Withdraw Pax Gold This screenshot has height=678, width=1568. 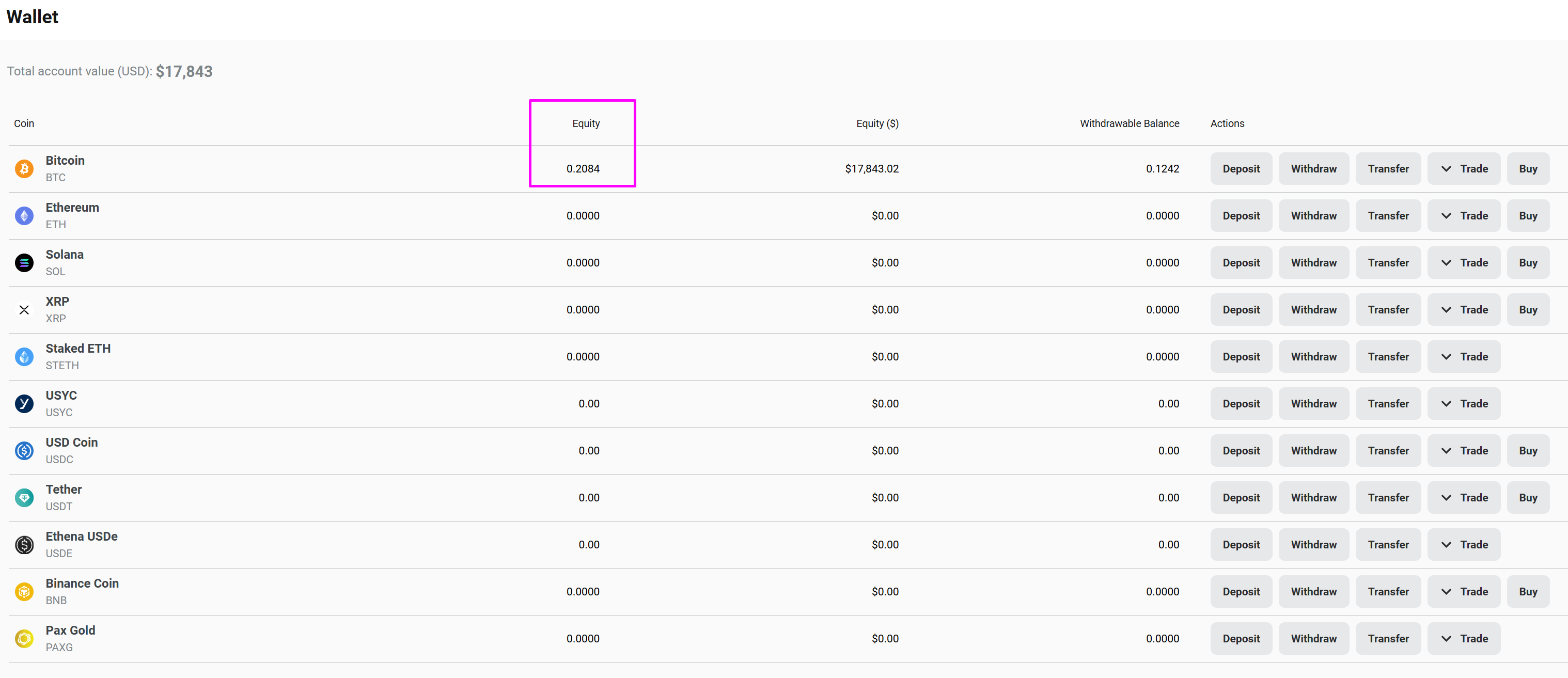click(1313, 638)
